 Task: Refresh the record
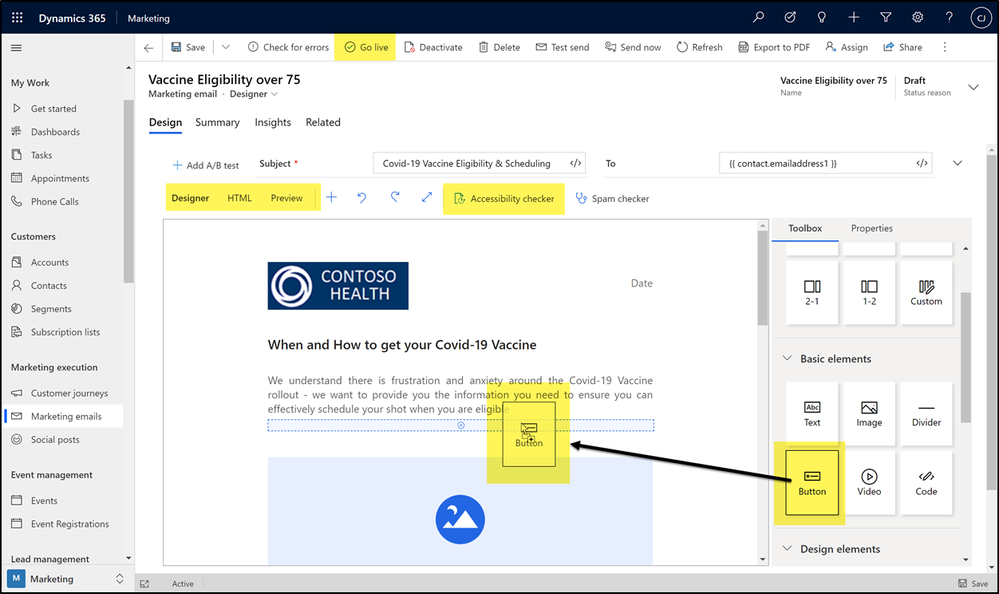700,47
